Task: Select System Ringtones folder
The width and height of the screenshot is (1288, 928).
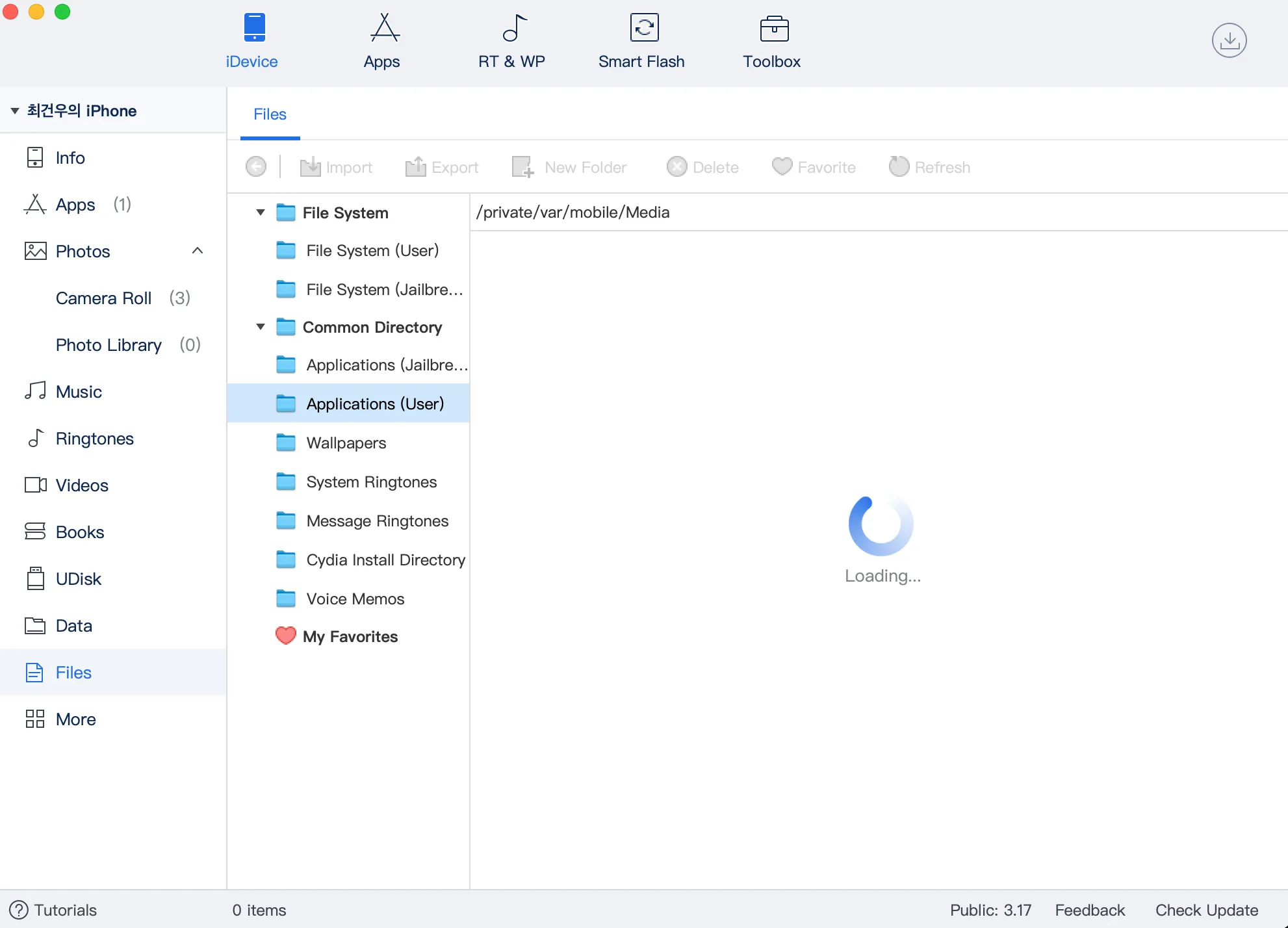Action: pos(348,482)
